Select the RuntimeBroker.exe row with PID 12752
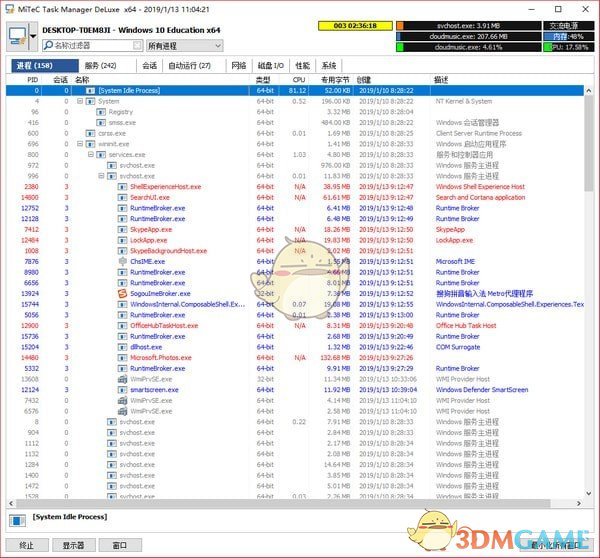Screen dimensions: 600x558 pyautogui.click(x=295, y=208)
